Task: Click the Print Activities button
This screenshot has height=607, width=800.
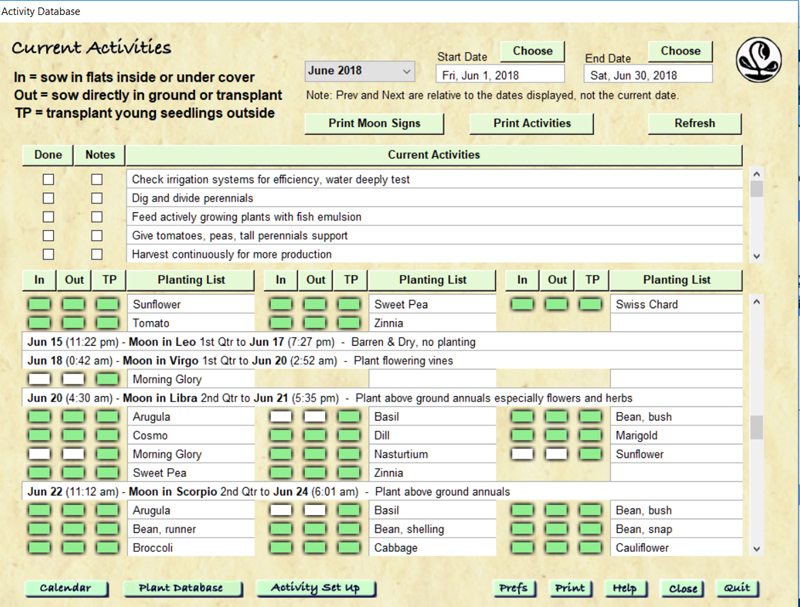Action: (532, 123)
